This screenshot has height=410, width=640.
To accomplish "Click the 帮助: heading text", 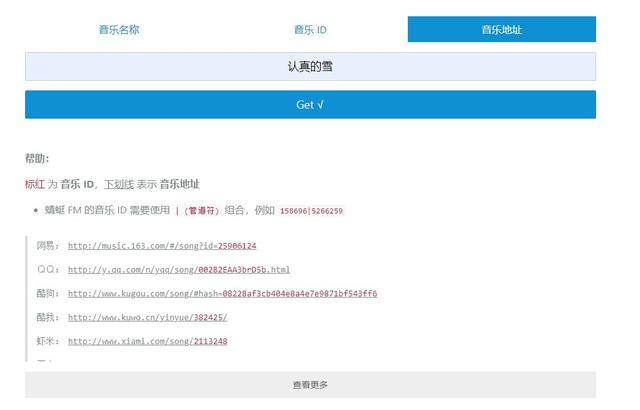I will point(37,158).
